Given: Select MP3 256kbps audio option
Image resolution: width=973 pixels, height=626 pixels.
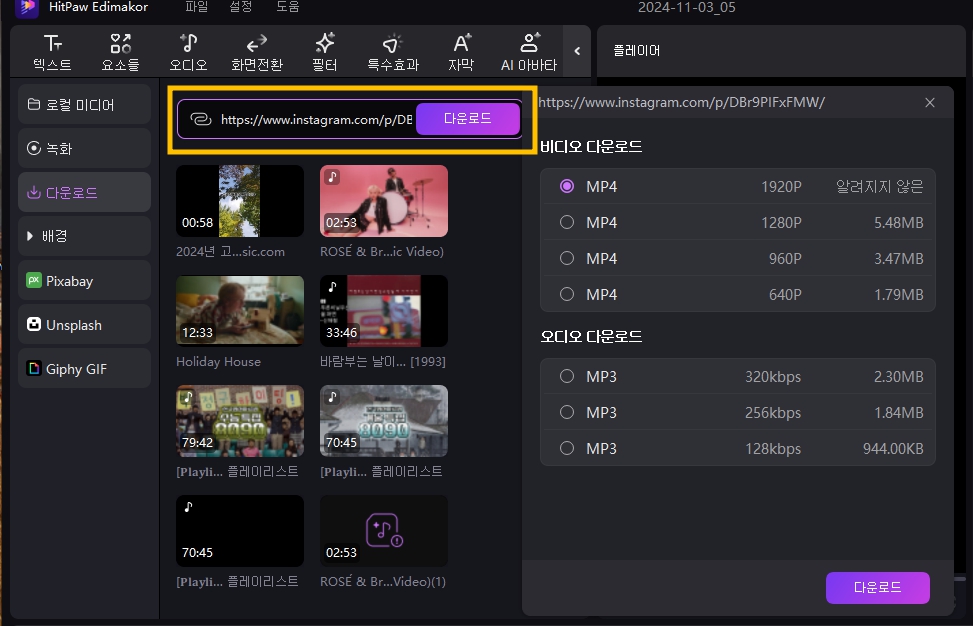Looking at the screenshot, I should pos(738,412).
